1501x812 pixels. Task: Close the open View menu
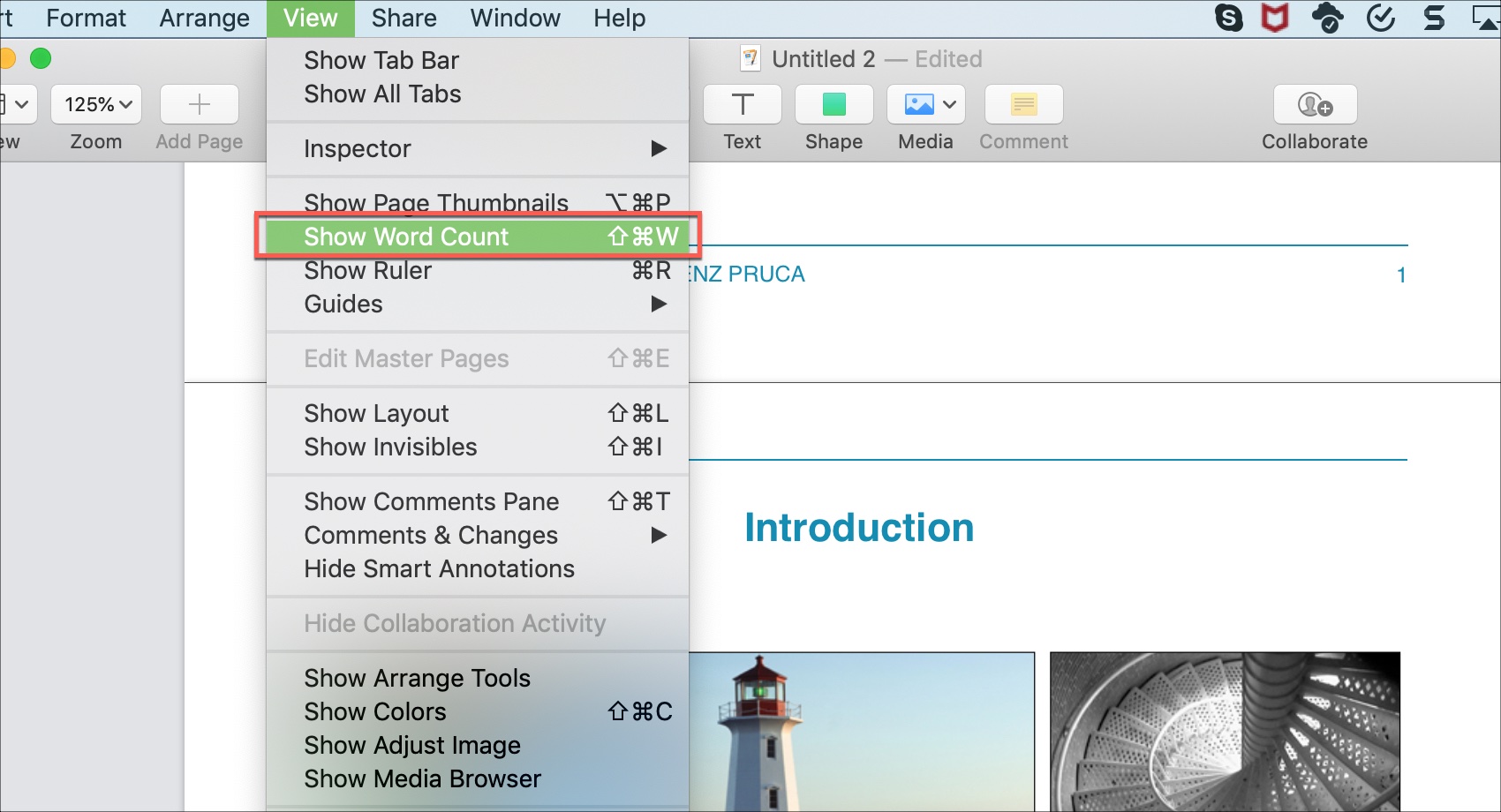coord(310,18)
